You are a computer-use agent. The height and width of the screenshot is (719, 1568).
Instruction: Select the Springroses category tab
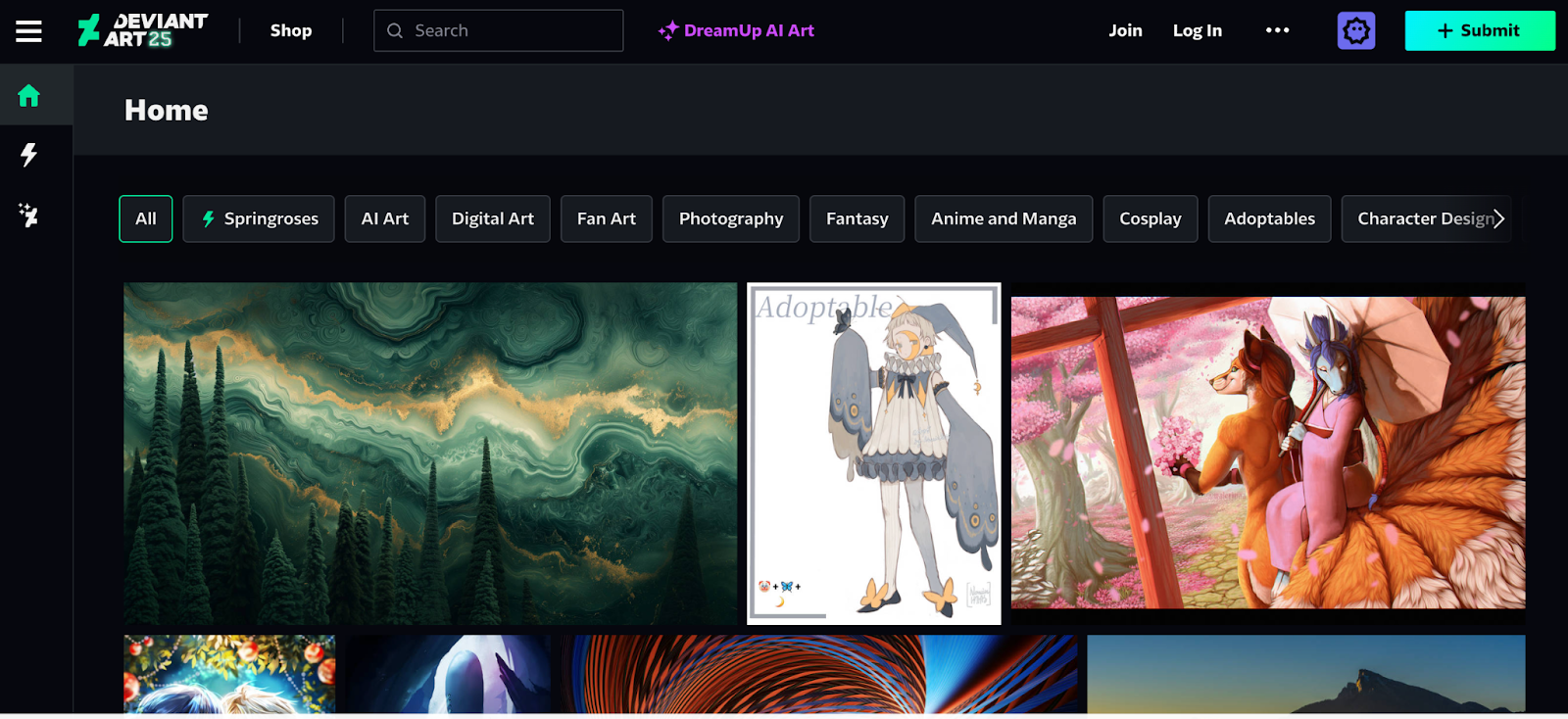click(x=259, y=218)
